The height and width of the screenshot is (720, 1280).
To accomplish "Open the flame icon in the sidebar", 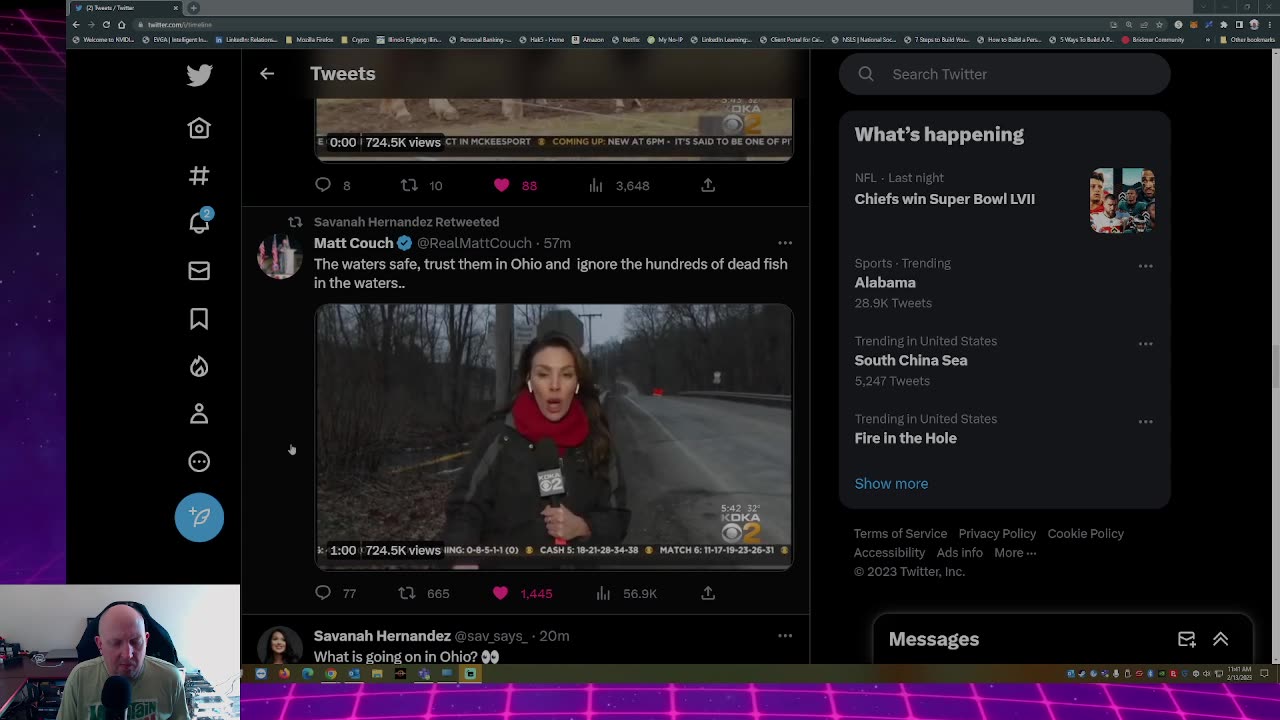I will [199, 367].
